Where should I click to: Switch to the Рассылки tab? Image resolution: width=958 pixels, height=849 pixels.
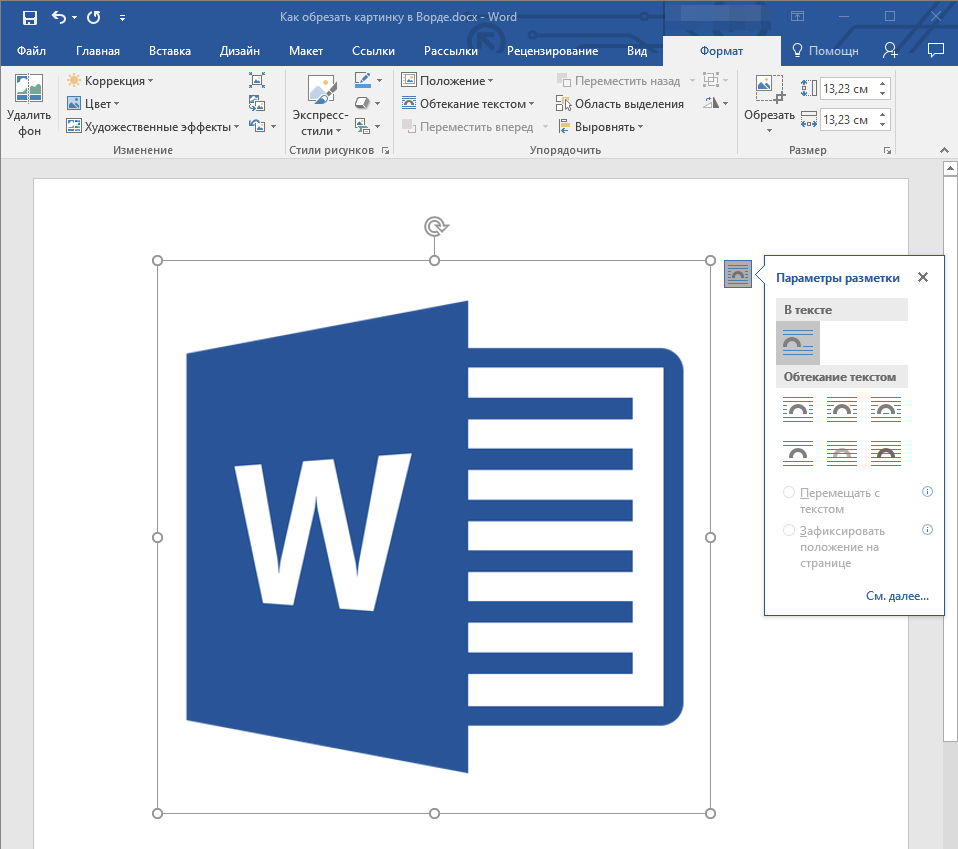[451, 51]
